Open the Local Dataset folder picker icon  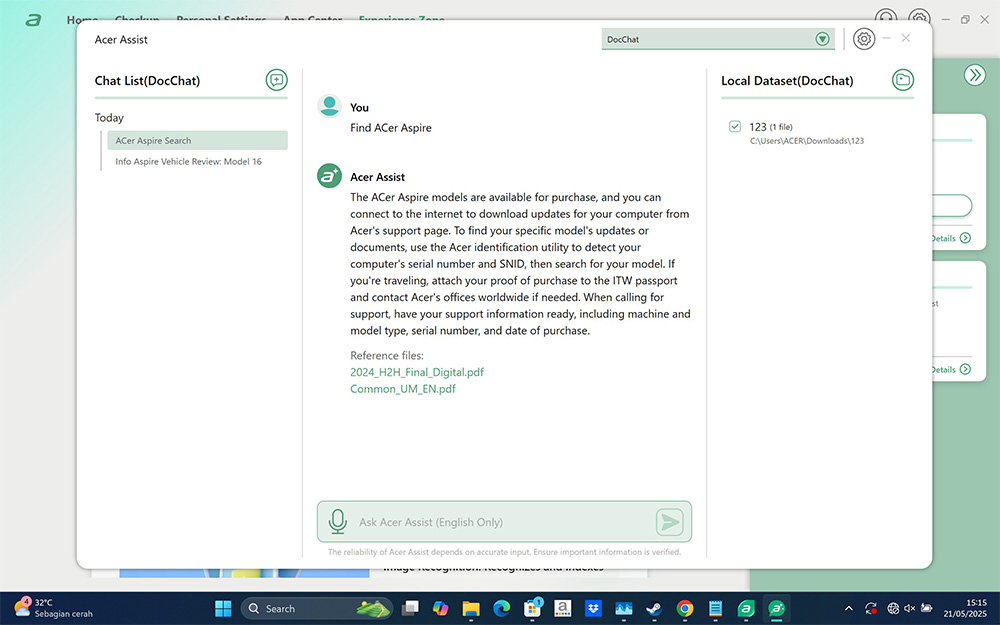coord(902,80)
